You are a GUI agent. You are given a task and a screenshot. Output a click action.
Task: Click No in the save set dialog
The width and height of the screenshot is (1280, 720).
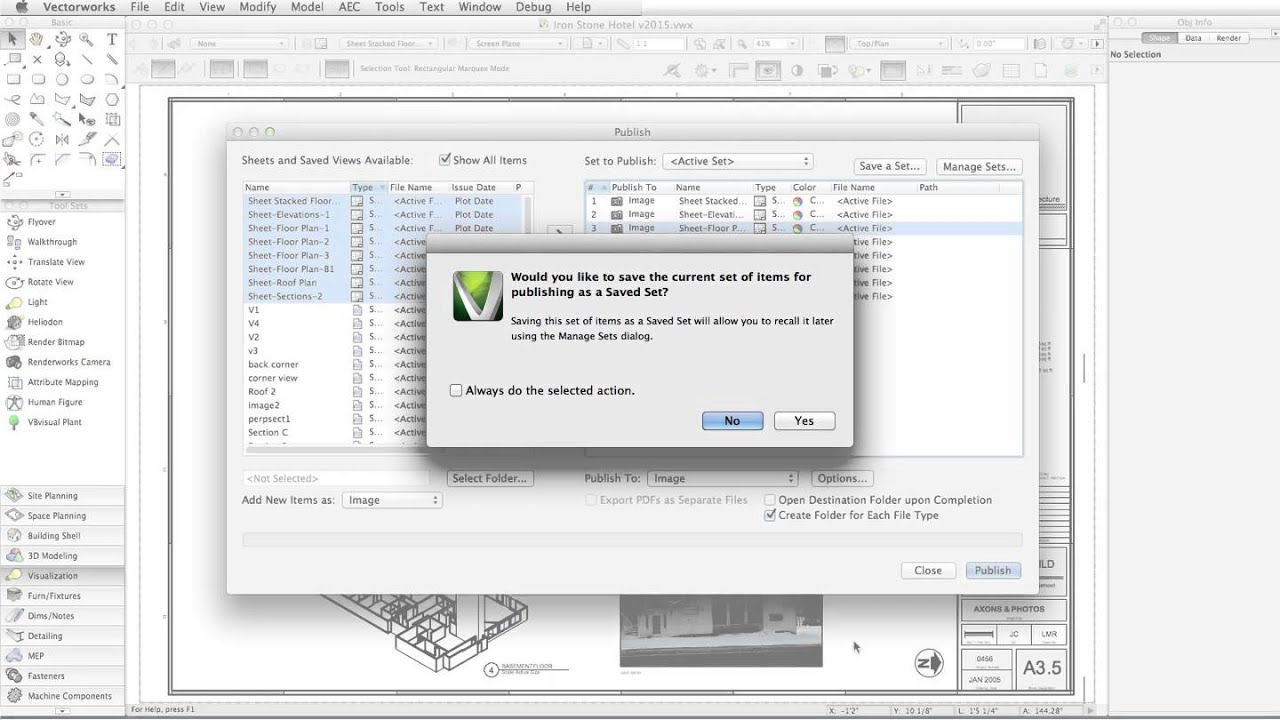pyautogui.click(x=732, y=421)
